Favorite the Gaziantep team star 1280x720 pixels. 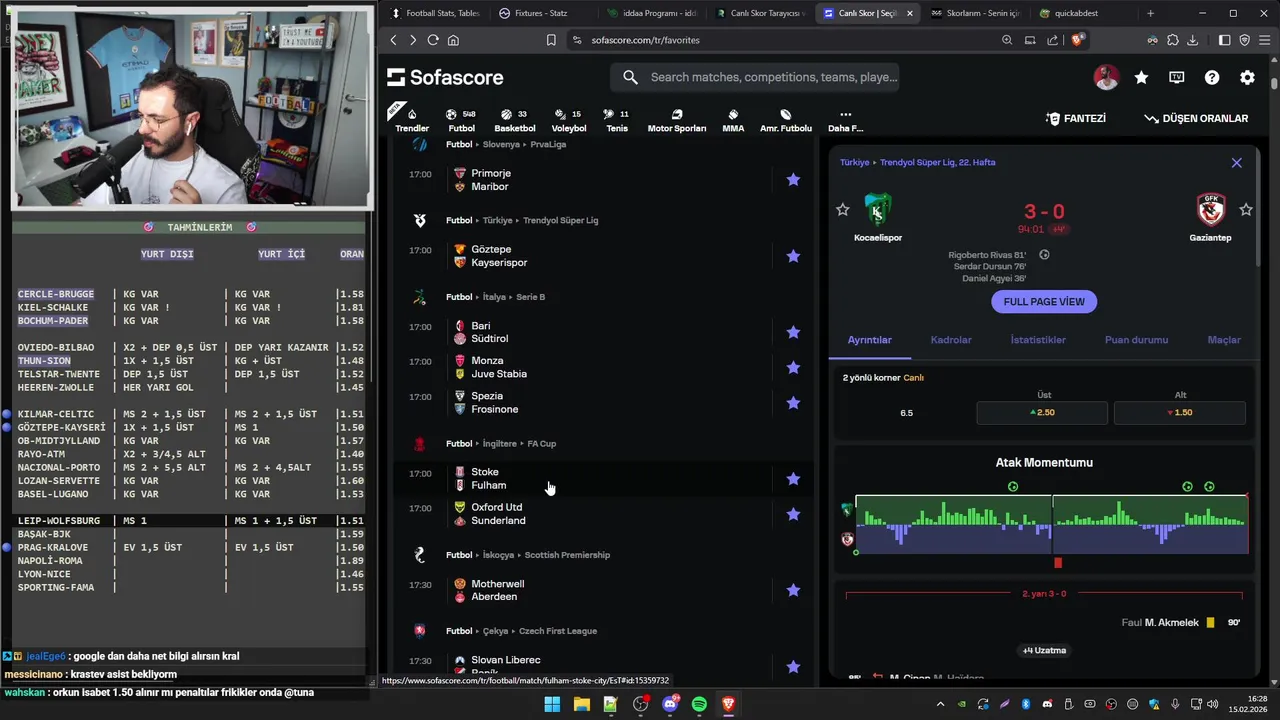(x=1246, y=210)
